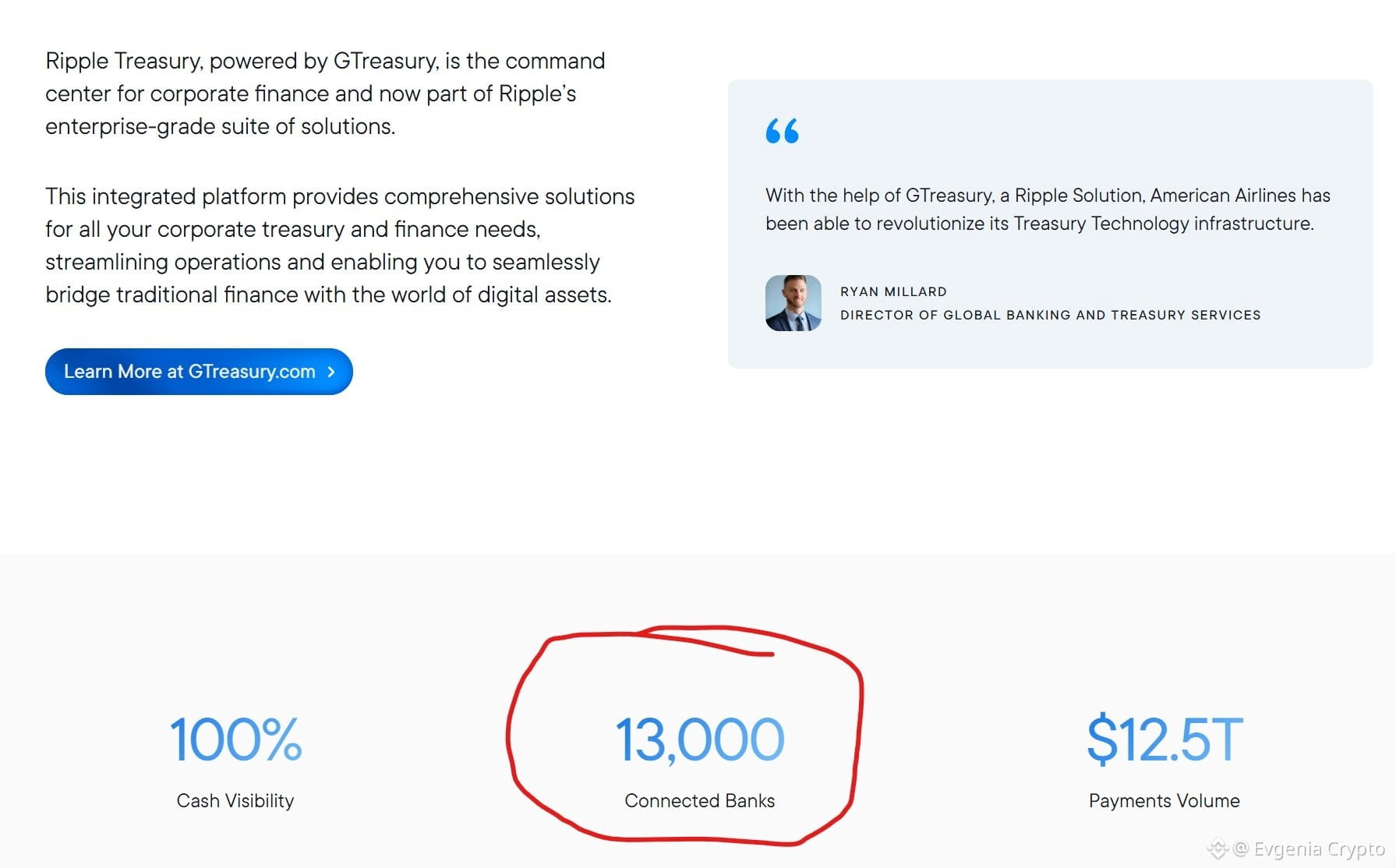1396x868 pixels.
Task: Click the American Airlines testimonial quote text
Action: pyautogui.click(x=1048, y=210)
